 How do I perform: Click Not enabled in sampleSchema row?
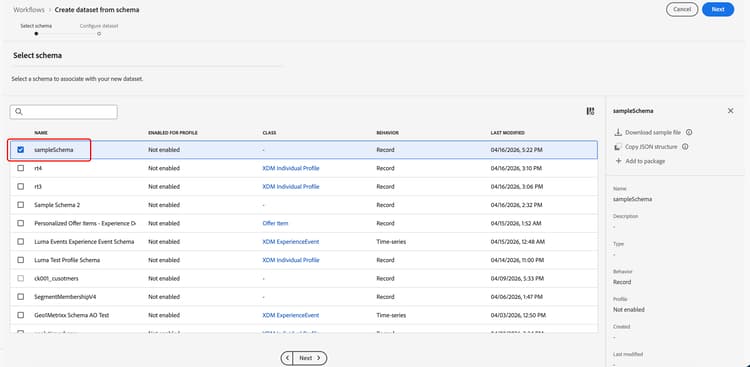164,150
